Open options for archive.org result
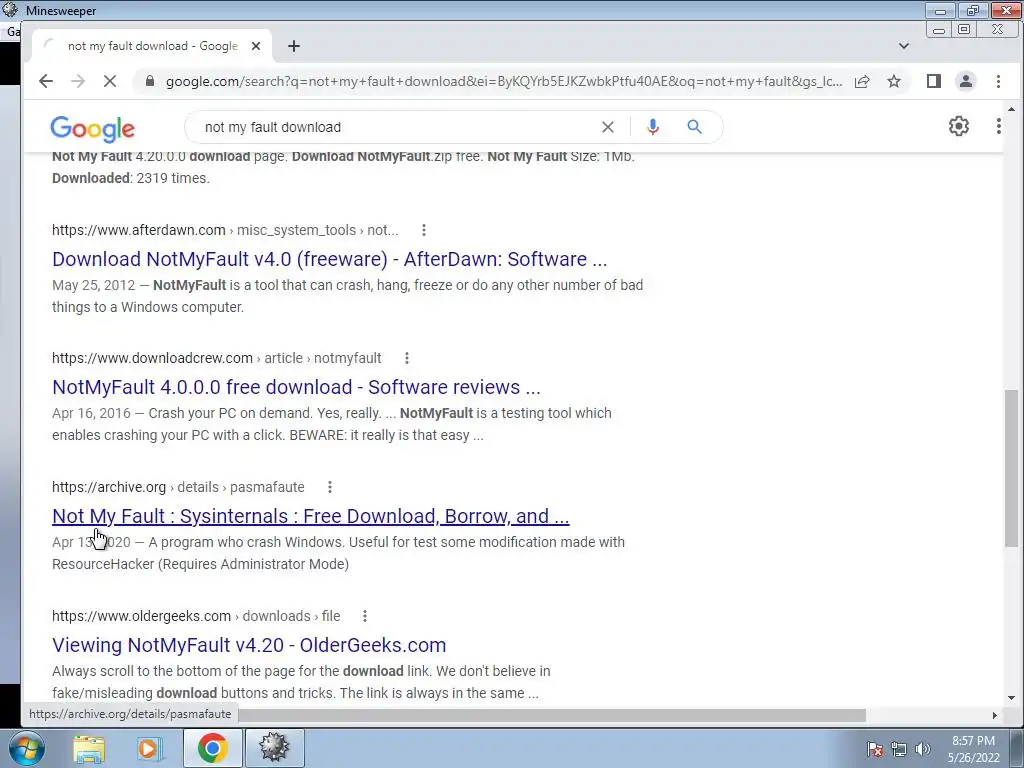 [330, 487]
